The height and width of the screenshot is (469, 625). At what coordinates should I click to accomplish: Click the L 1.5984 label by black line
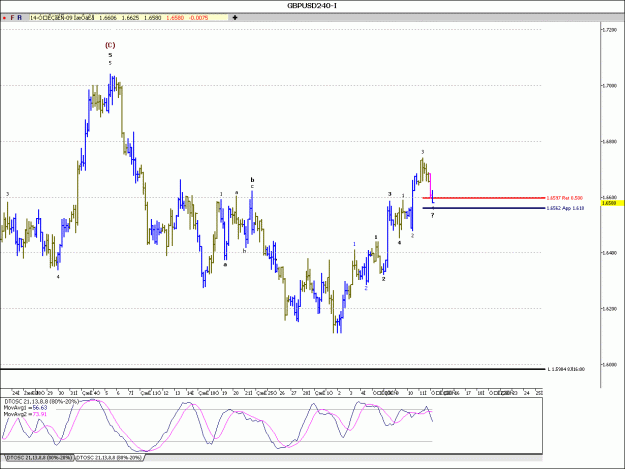click(x=566, y=369)
